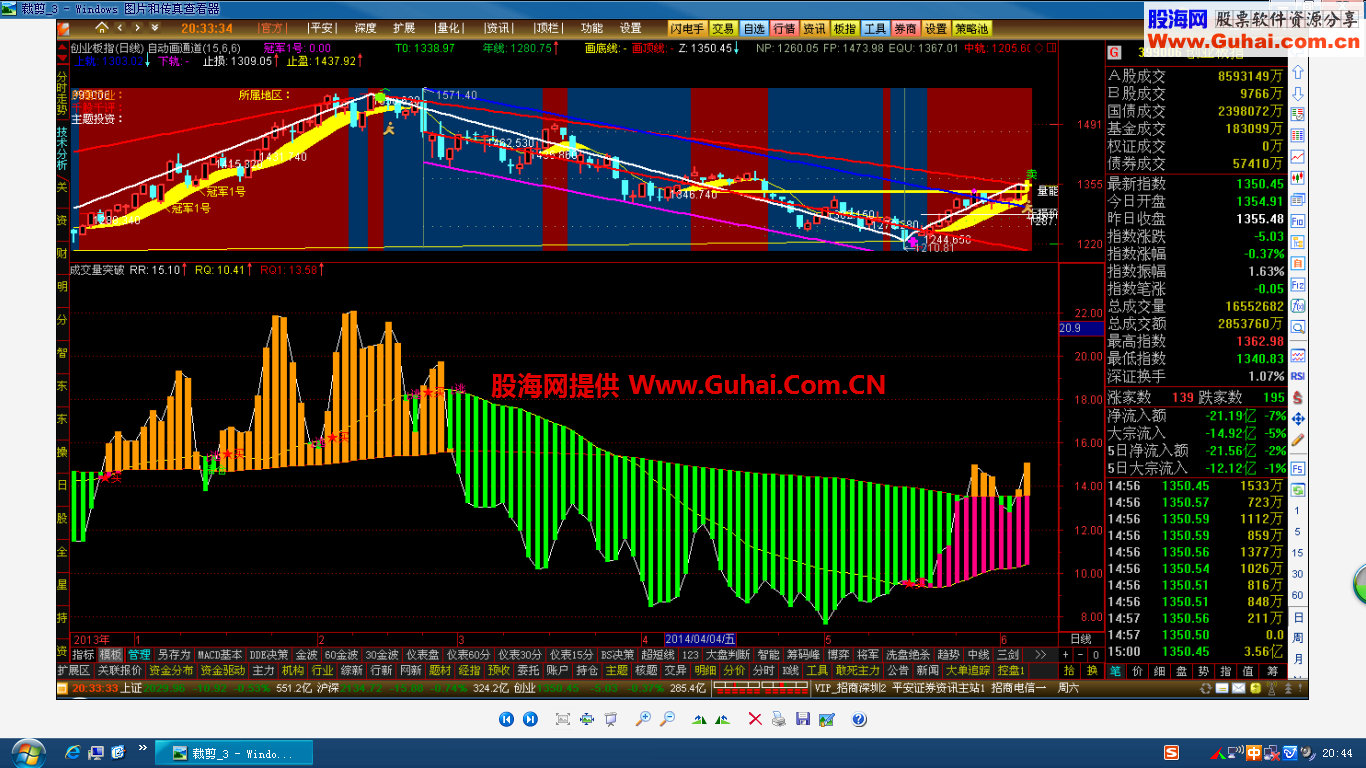Click the 闪电手 button
1366x768 pixels.
coord(690,28)
